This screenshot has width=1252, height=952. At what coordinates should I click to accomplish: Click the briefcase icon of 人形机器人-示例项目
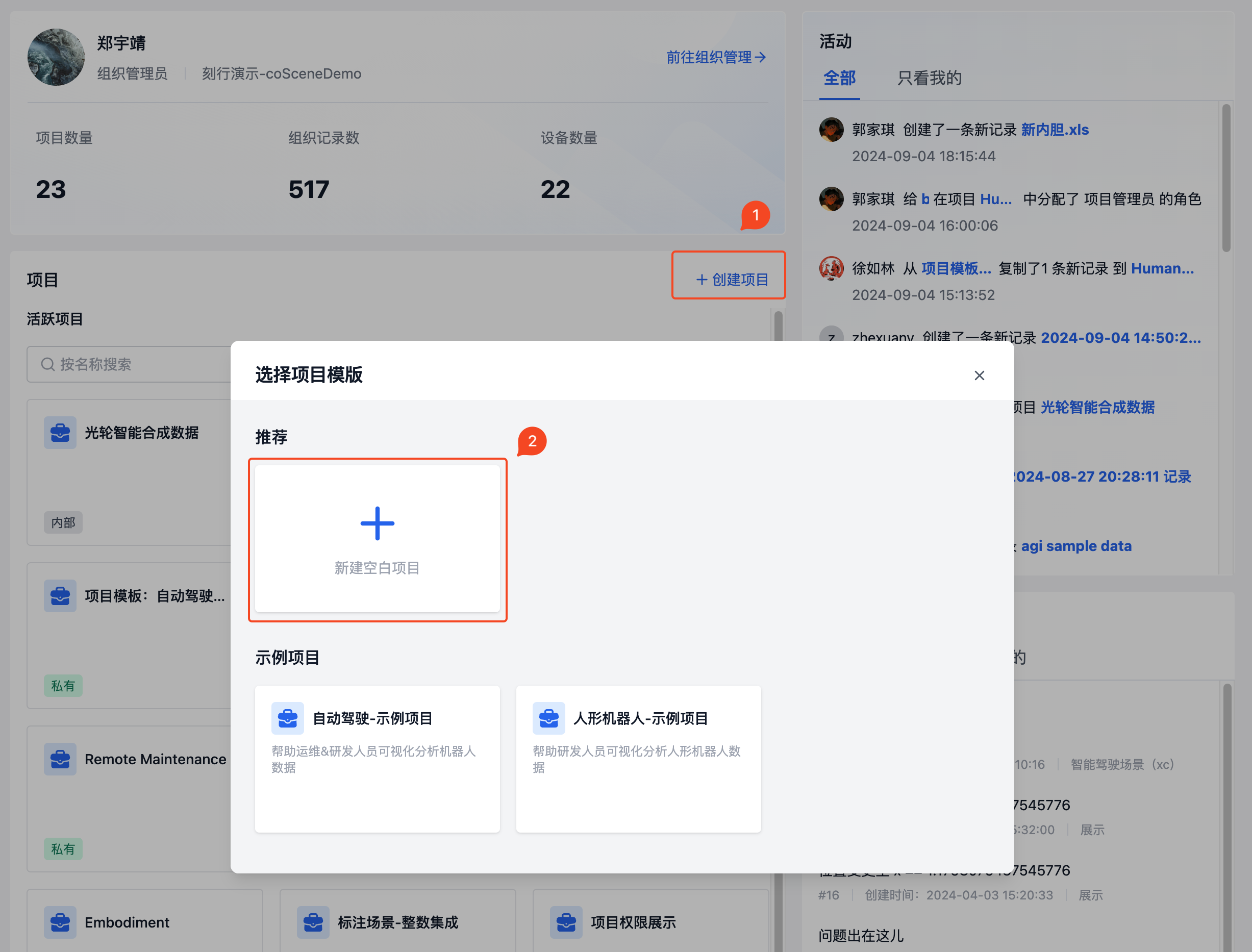(548, 718)
